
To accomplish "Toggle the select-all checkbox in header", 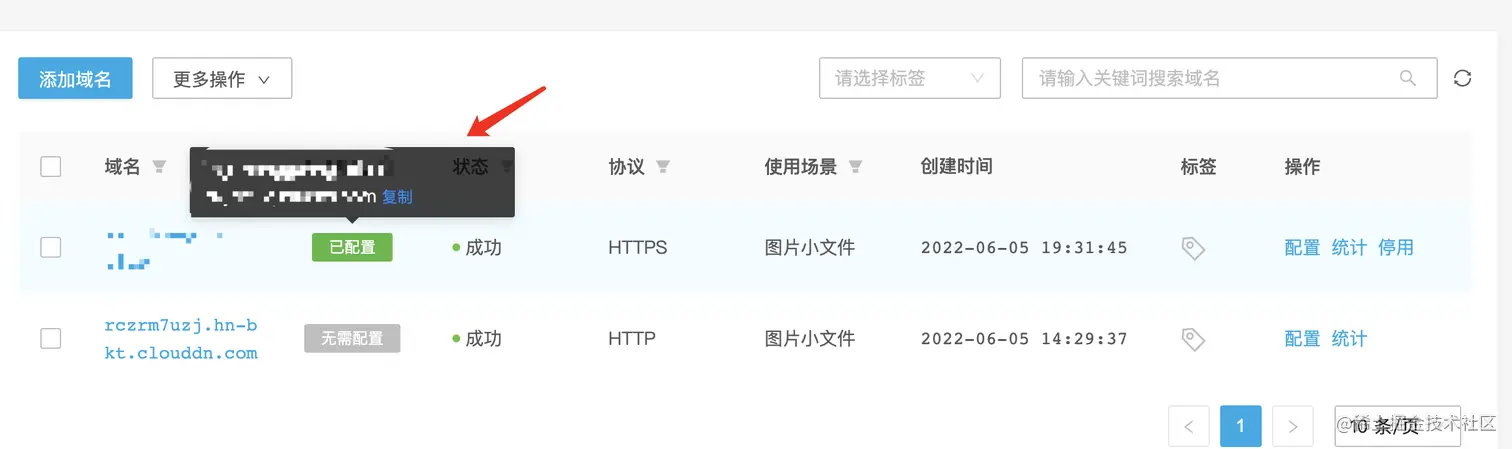I will pyautogui.click(x=51, y=167).
